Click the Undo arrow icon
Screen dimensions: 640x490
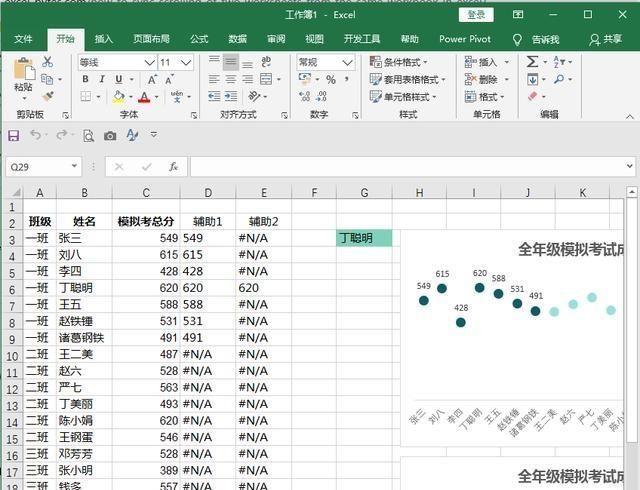[36, 134]
